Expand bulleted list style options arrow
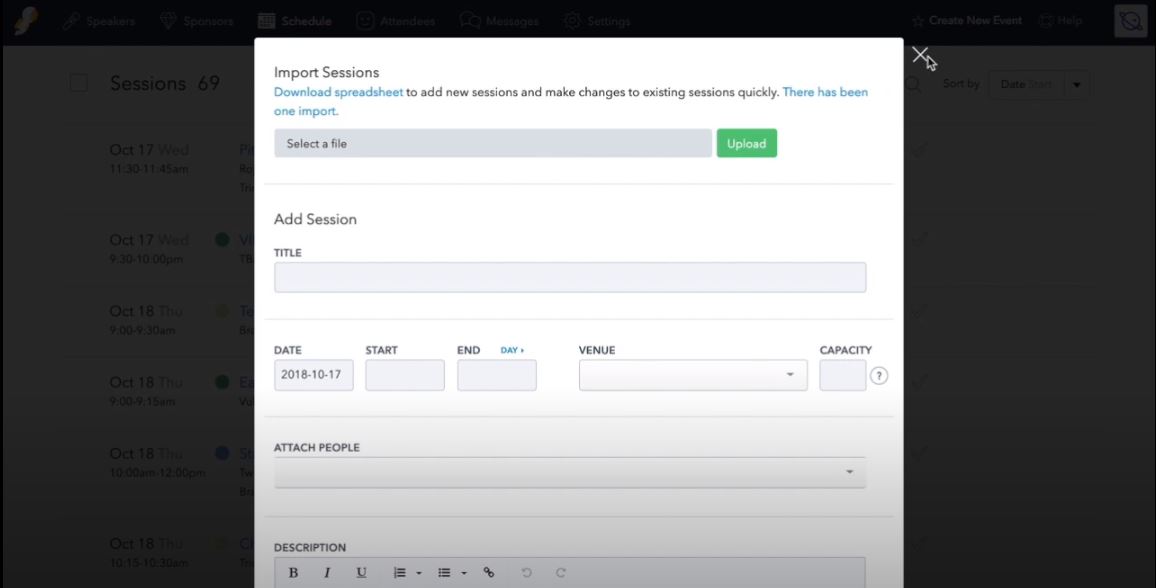The width and height of the screenshot is (1156, 588). click(x=464, y=573)
